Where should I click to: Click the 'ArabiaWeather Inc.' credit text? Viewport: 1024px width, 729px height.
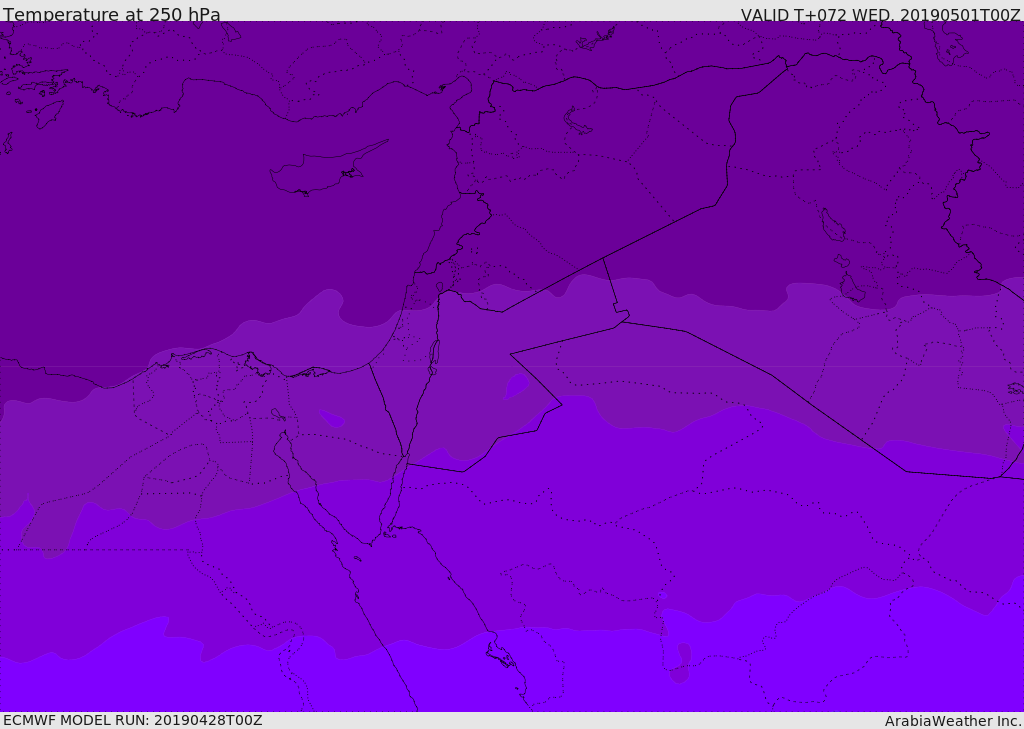click(953, 721)
